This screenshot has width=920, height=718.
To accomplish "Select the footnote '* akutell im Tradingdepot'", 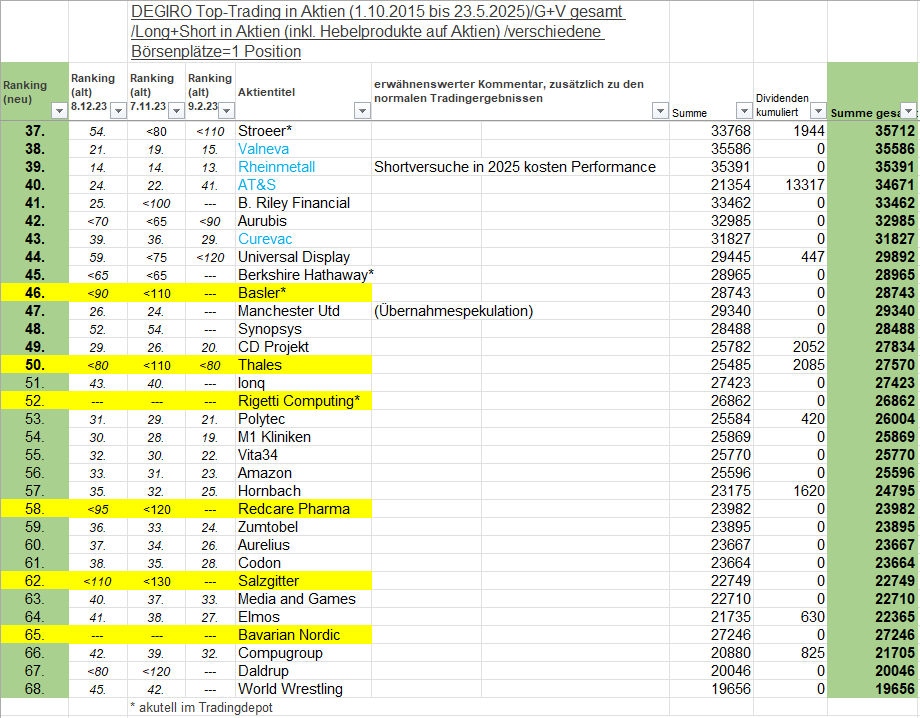I will point(201,707).
